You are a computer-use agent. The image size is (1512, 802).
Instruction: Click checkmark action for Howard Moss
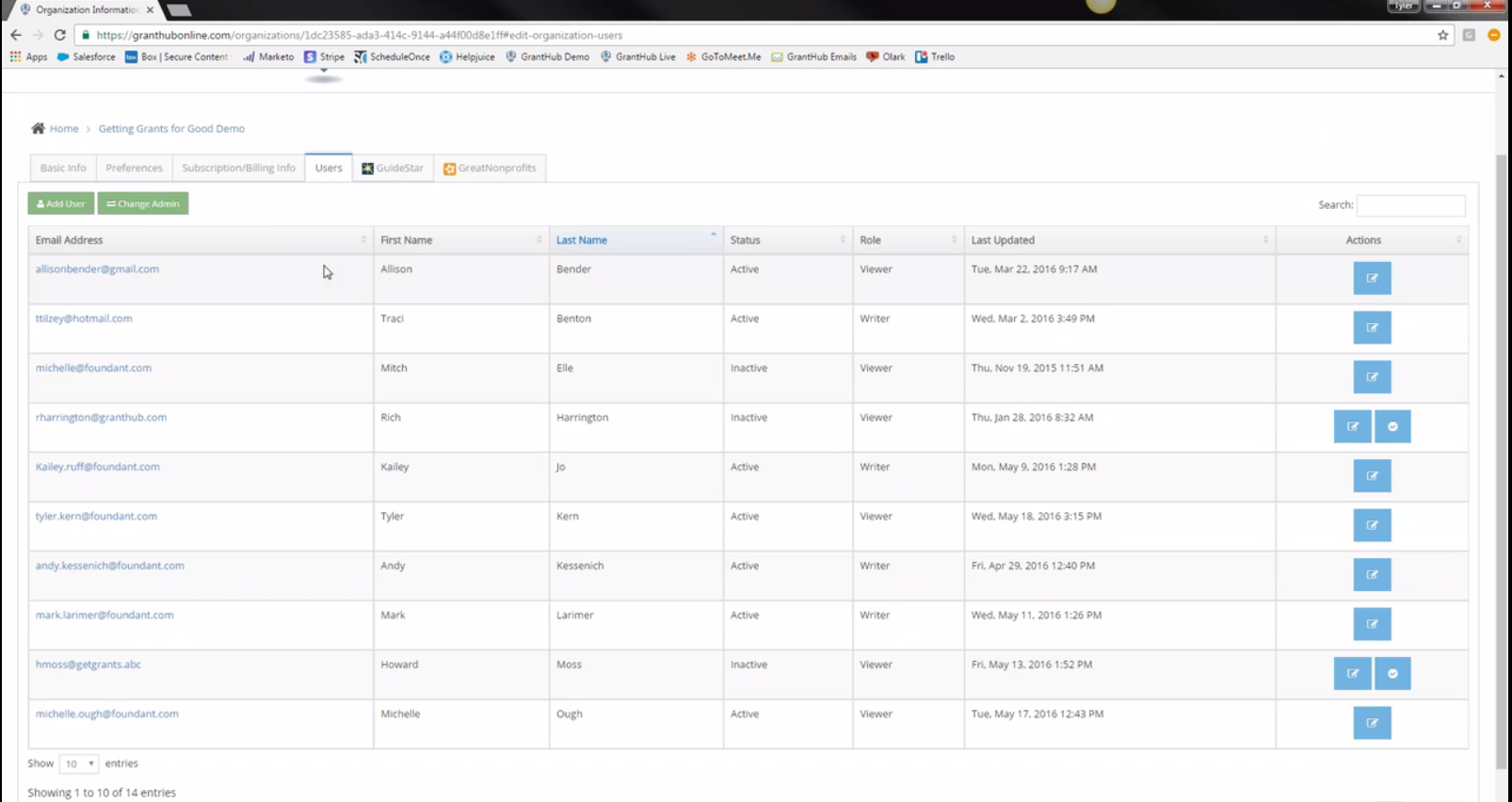pyautogui.click(x=1392, y=674)
